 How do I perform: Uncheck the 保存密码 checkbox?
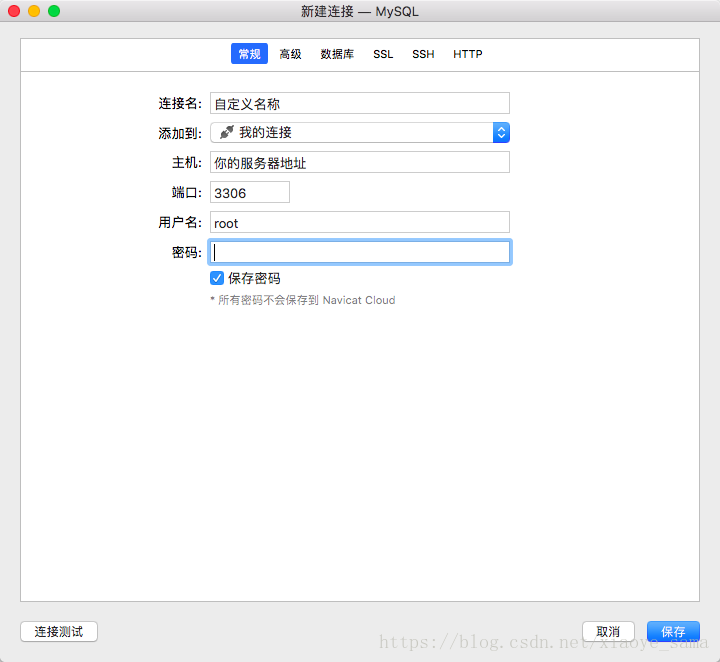[217, 278]
